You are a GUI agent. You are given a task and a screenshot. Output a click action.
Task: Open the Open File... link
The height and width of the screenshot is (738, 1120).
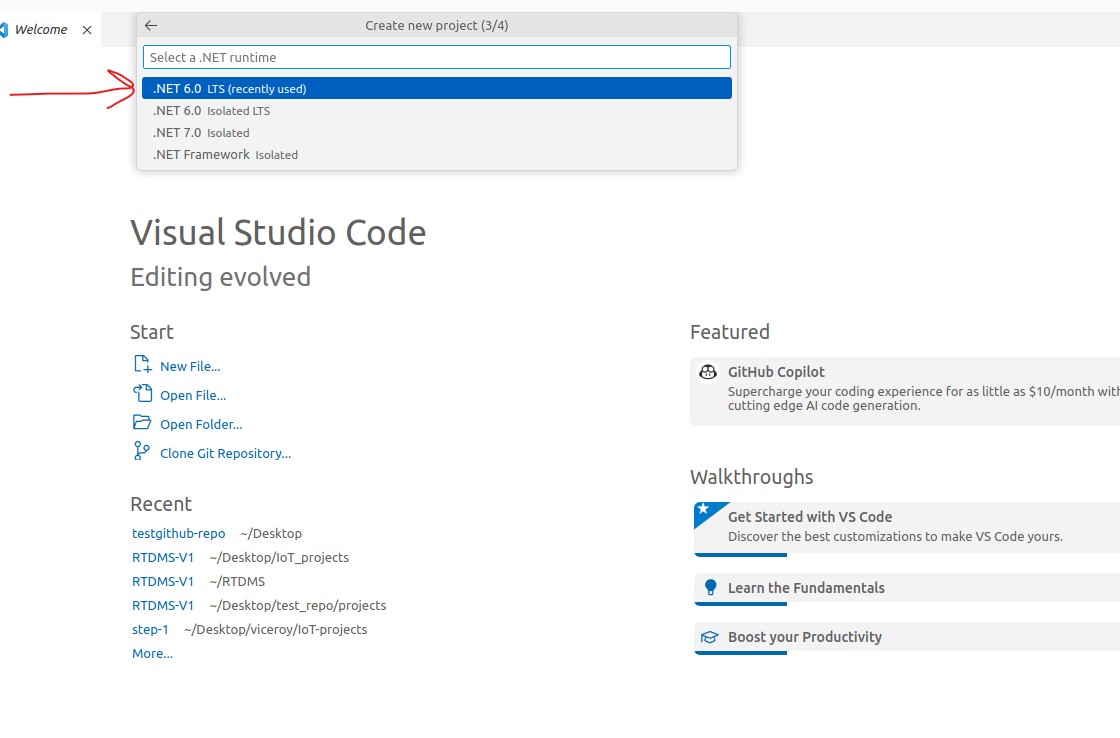point(193,396)
